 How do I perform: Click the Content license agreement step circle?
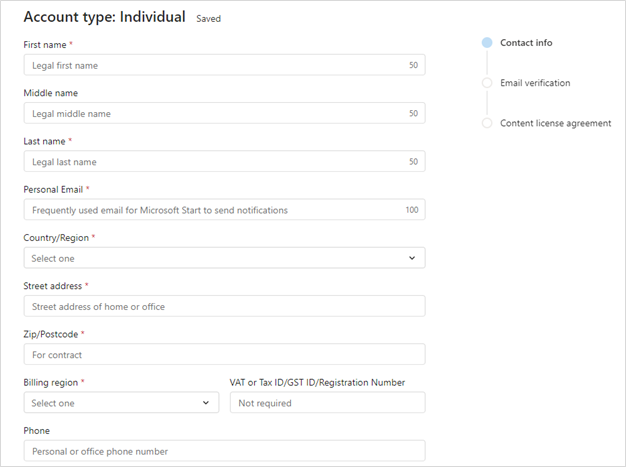pos(487,123)
